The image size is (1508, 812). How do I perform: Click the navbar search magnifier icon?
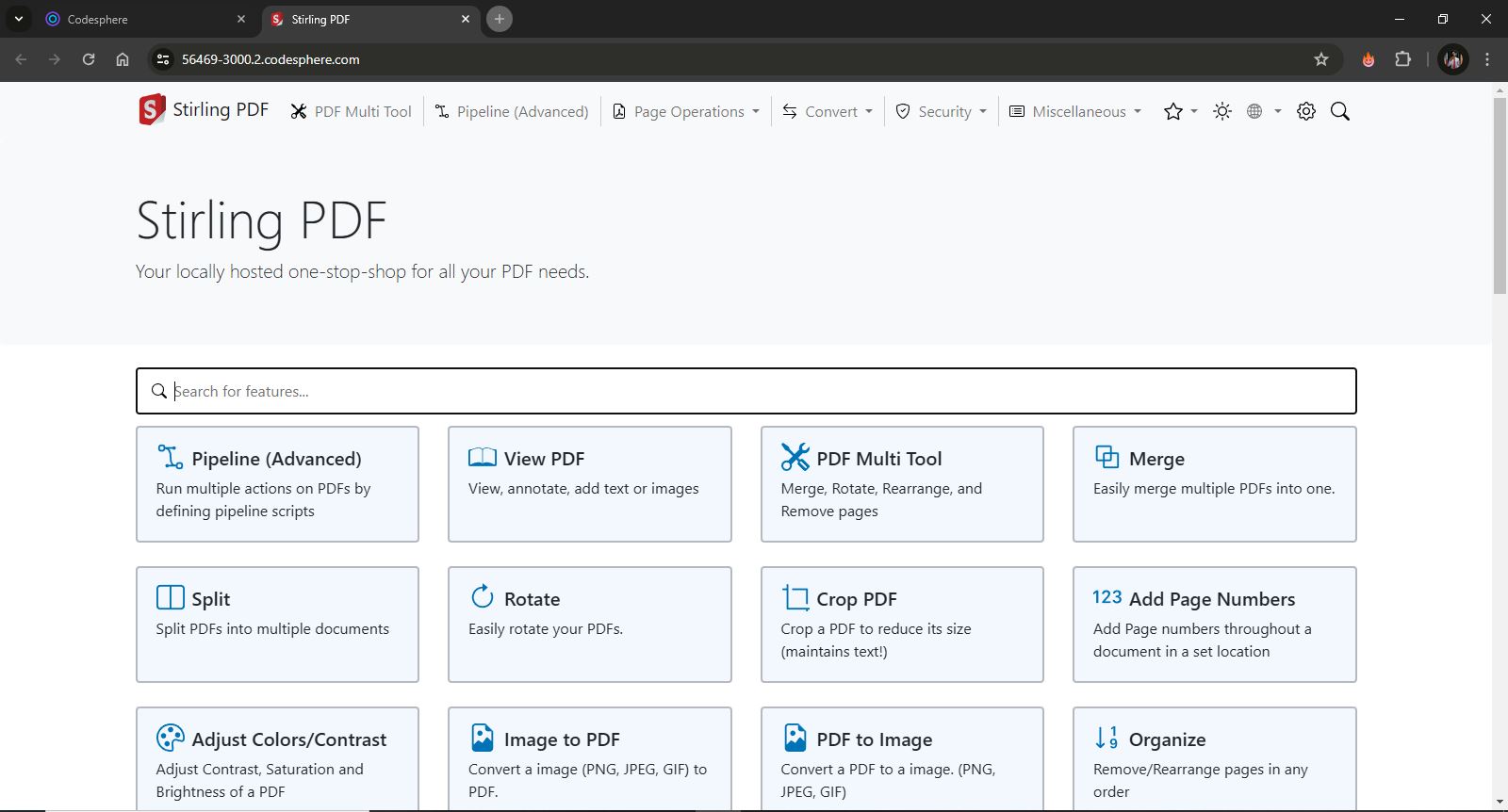[x=1340, y=111]
